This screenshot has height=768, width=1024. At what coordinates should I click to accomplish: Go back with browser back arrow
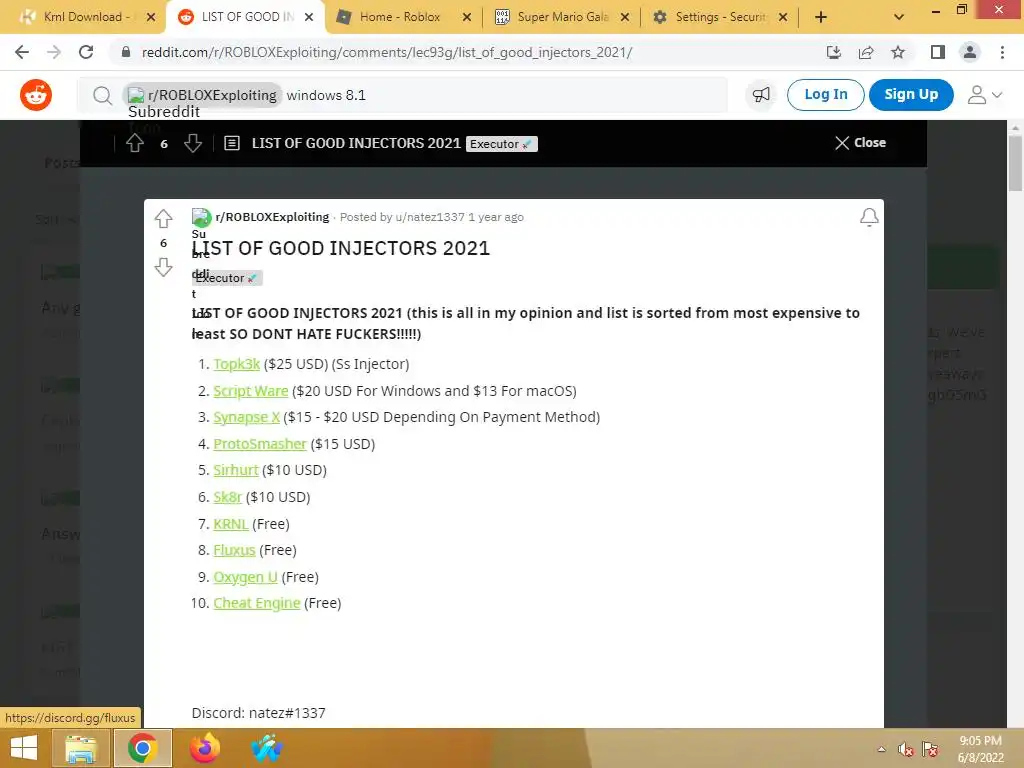click(22, 52)
